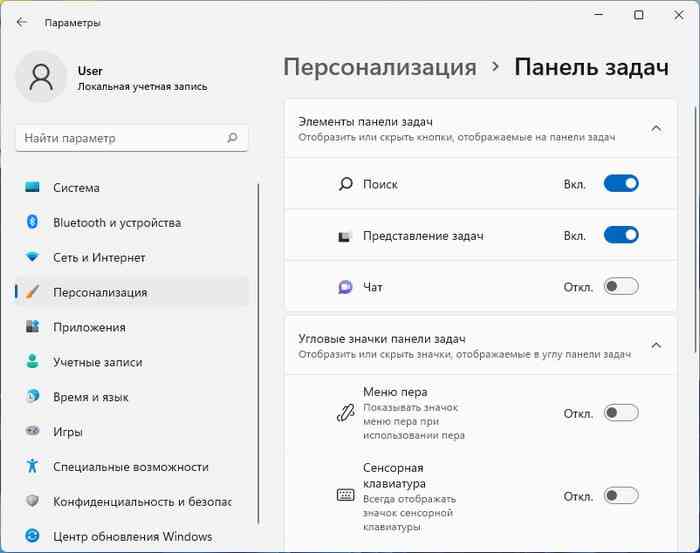Turn on the Меню пера toggle
Screen dimensions: 700x553
tap(621, 413)
